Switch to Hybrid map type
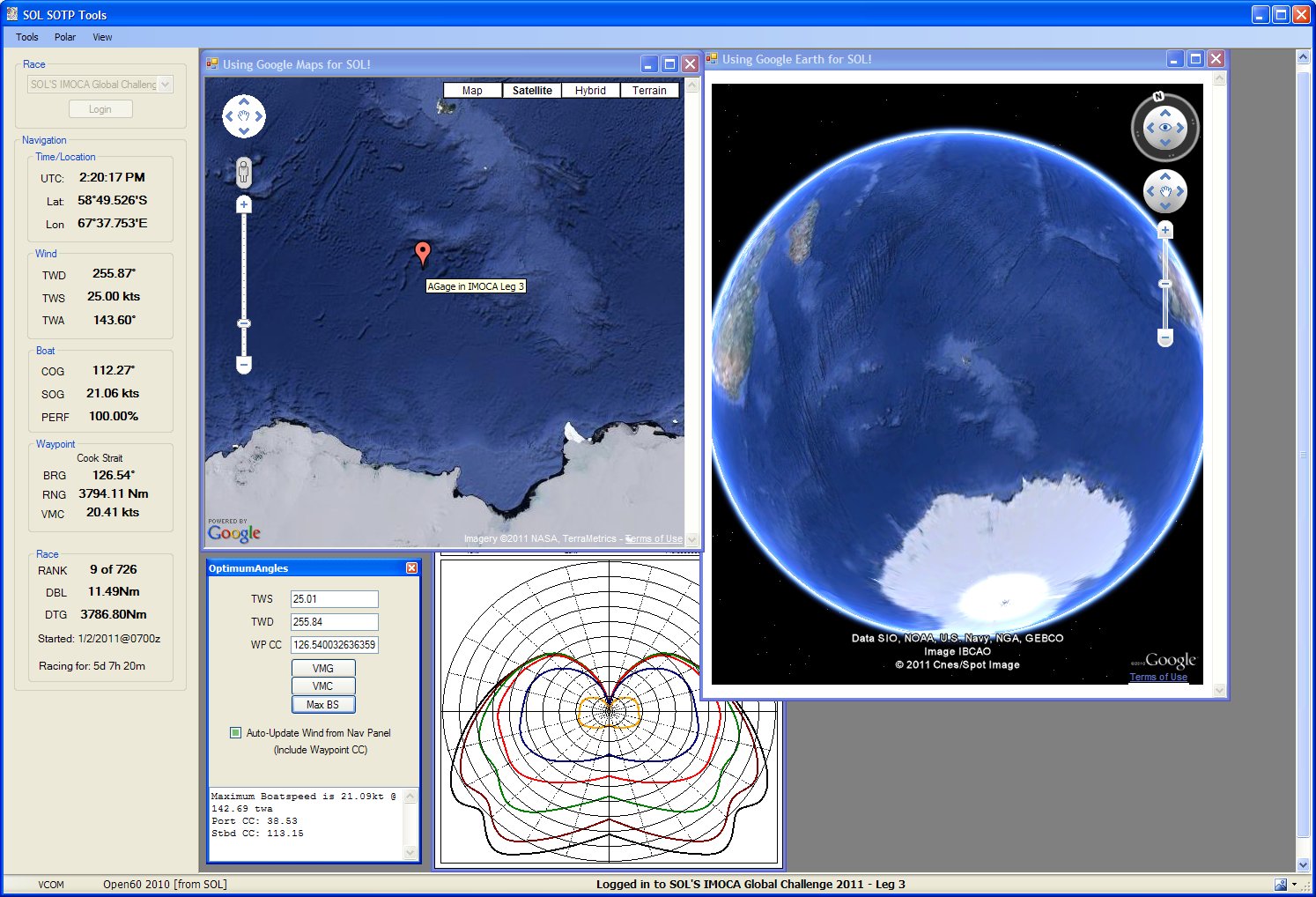This screenshot has width=1316, height=897. click(x=590, y=91)
